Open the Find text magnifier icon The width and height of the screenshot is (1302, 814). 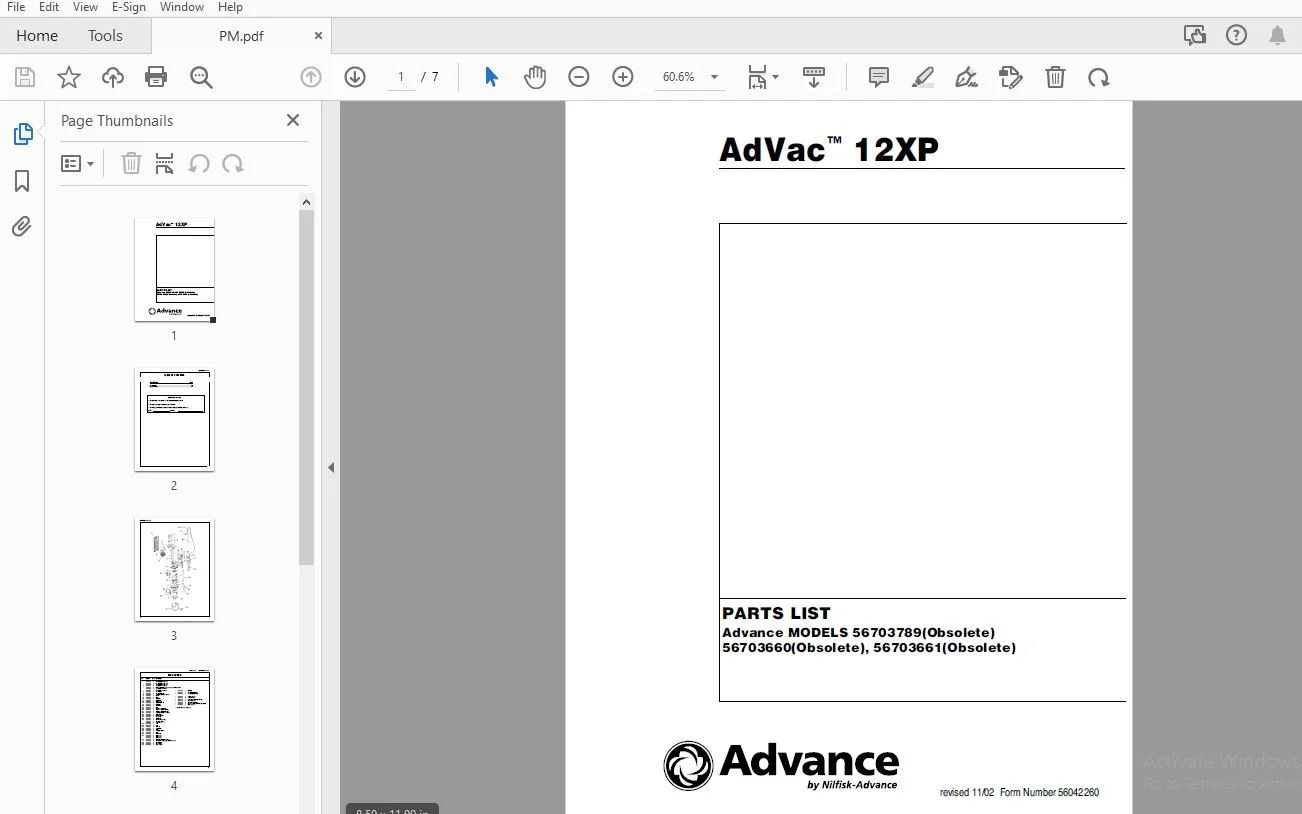click(201, 77)
